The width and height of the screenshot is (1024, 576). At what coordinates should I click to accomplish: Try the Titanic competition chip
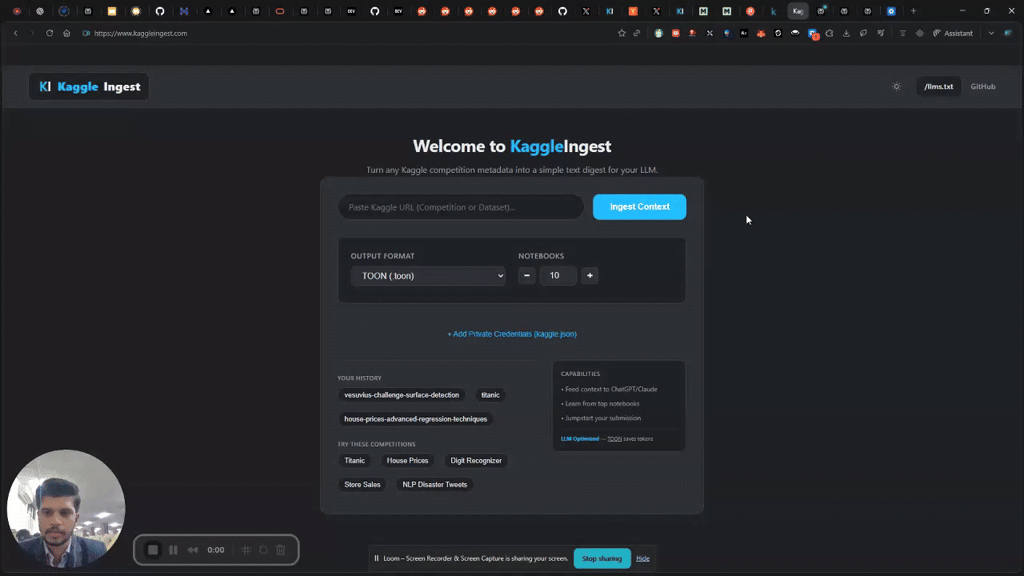click(355, 460)
